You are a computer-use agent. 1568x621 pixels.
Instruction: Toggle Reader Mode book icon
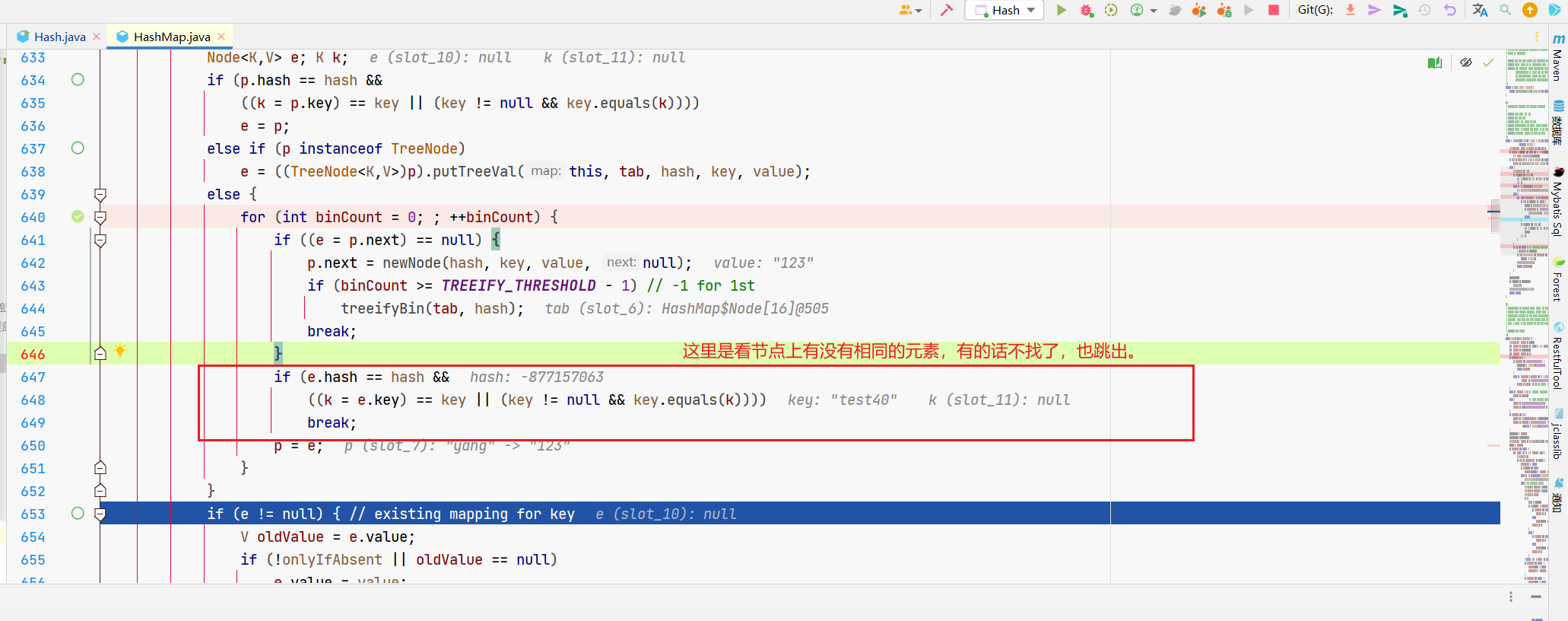pyautogui.click(x=1435, y=63)
